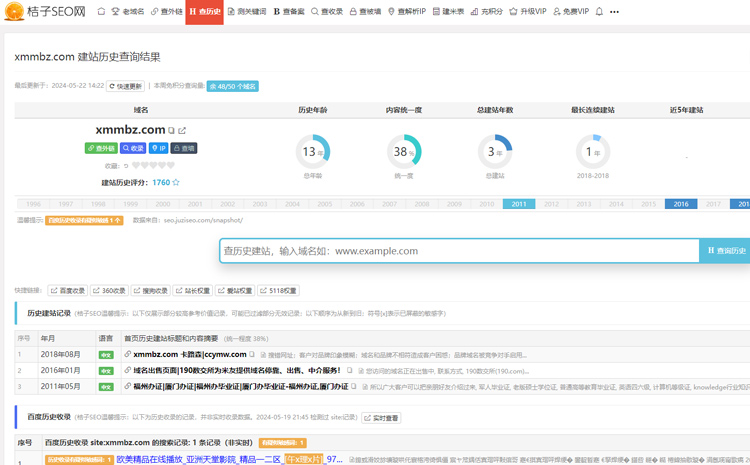Click the 38% content consistency ring

click(x=404, y=152)
